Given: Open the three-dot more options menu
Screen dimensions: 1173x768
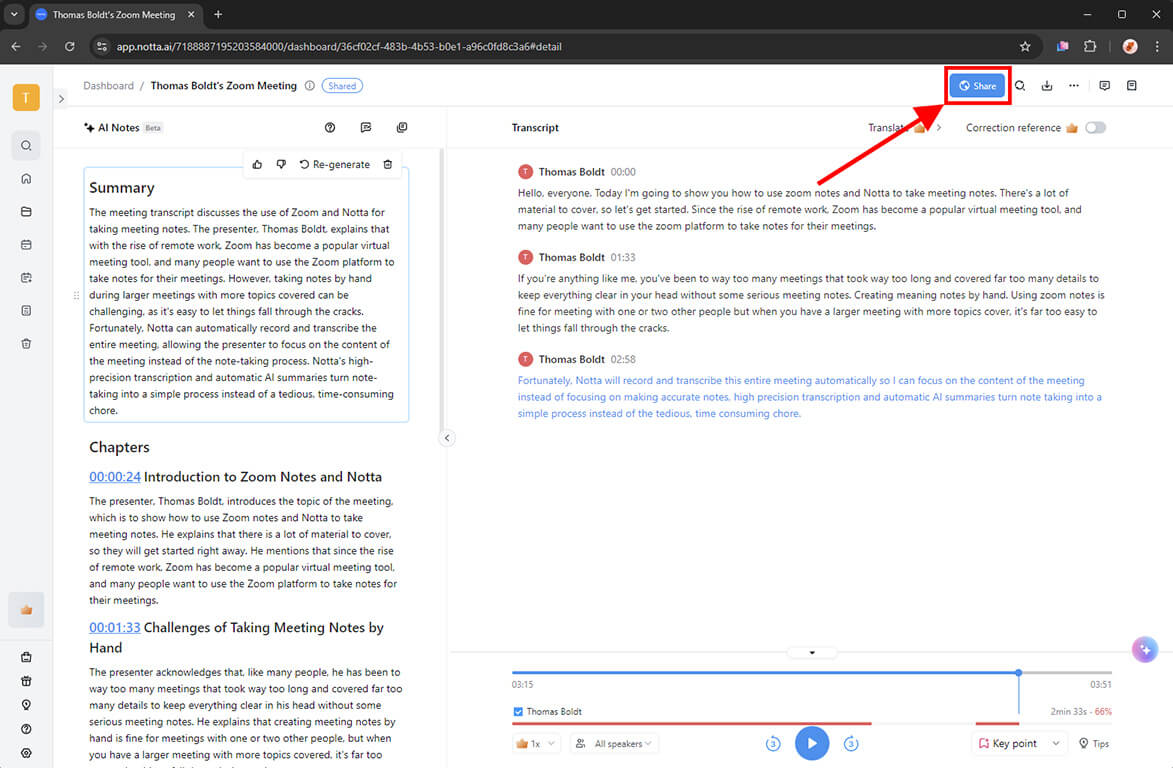Looking at the screenshot, I should 1074,86.
